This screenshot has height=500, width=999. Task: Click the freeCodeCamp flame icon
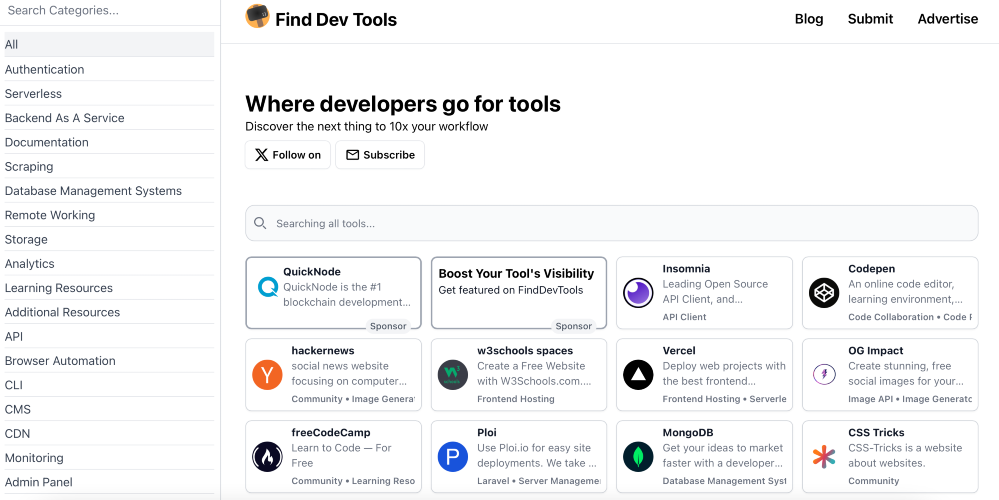click(267, 457)
